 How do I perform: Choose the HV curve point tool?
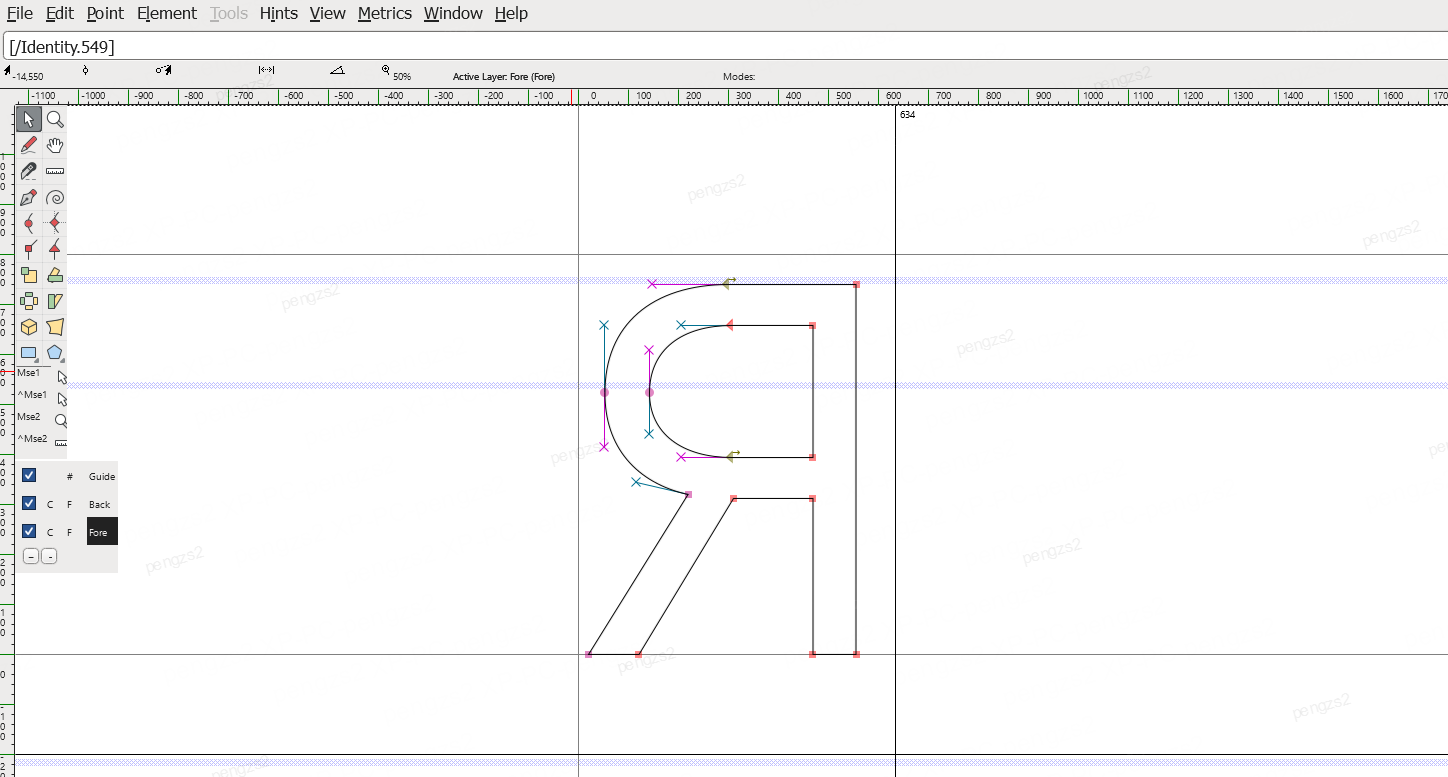55,223
